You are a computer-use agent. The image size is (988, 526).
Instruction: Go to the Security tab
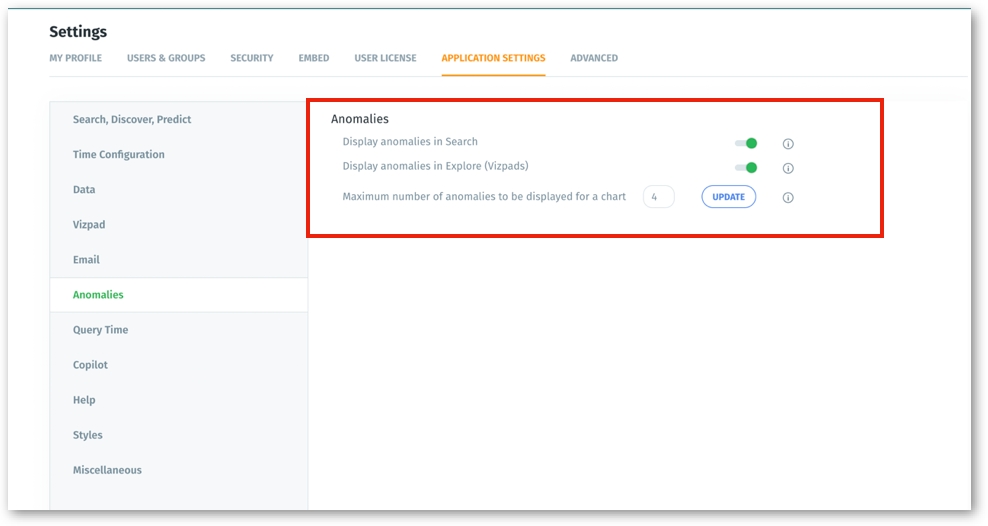tap(252, 58)
